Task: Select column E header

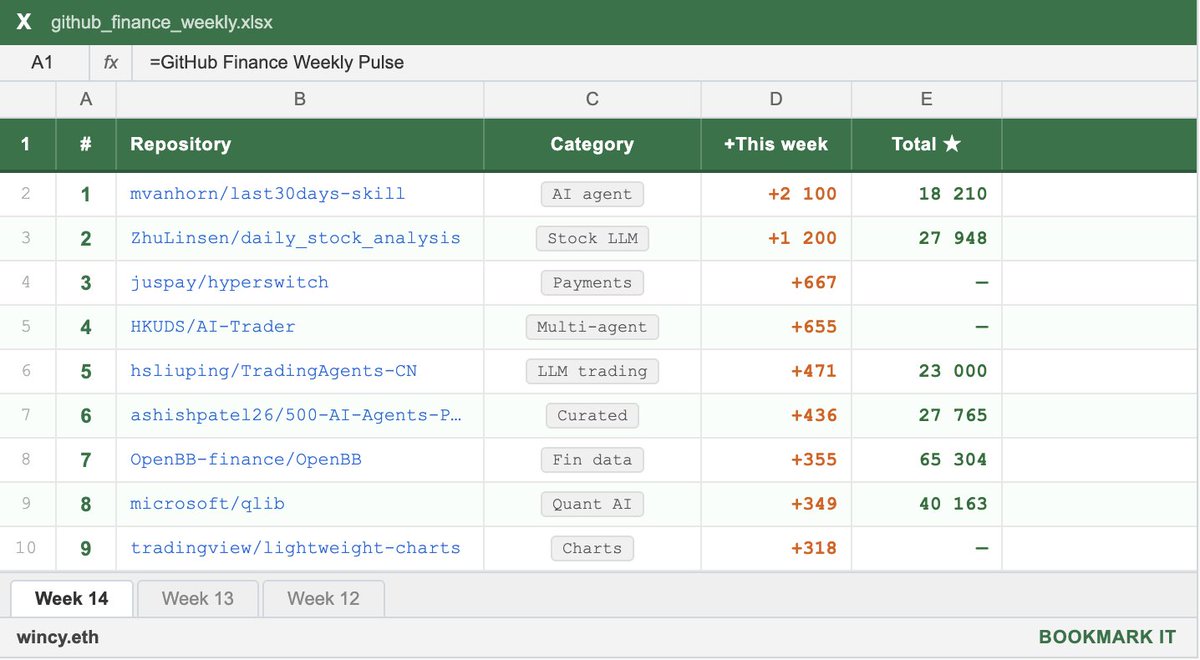Action: tap(927, 99)
